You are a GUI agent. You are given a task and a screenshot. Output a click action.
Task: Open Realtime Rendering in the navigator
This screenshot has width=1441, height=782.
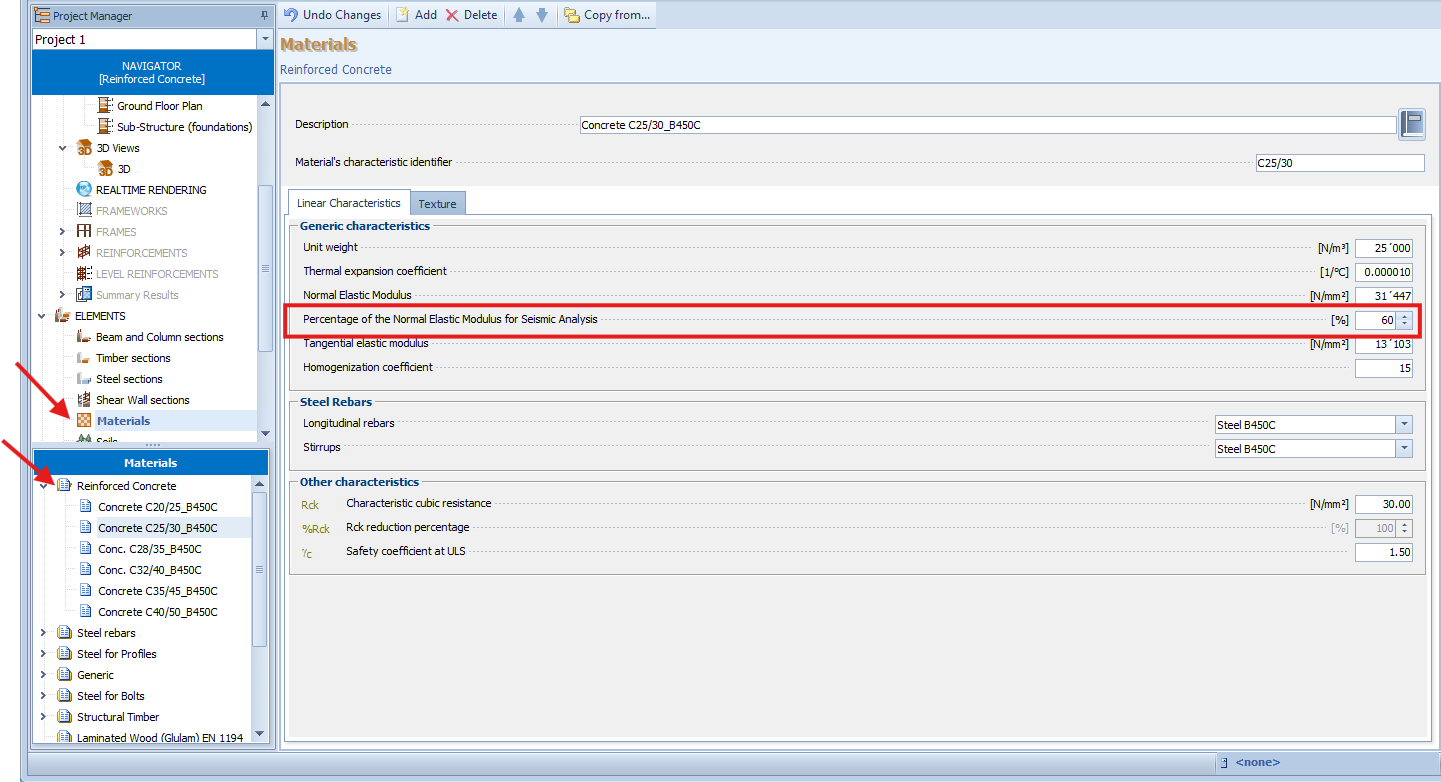[x=151, y=190]
